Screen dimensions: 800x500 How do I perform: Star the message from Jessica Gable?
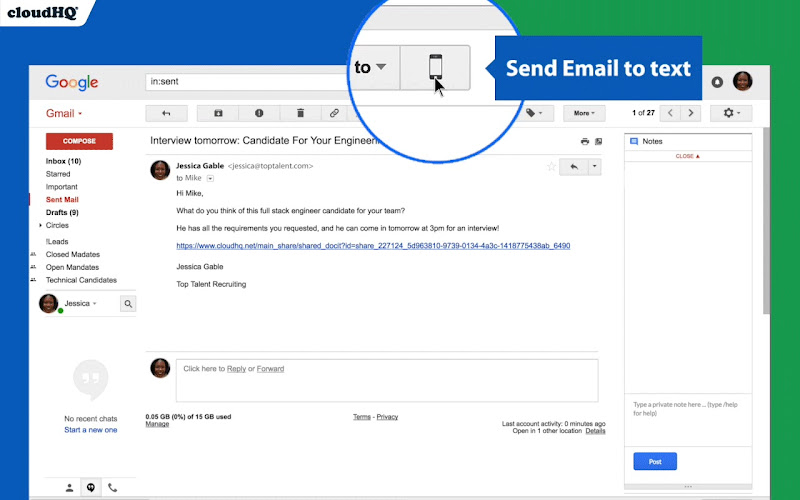coord(551,166)
